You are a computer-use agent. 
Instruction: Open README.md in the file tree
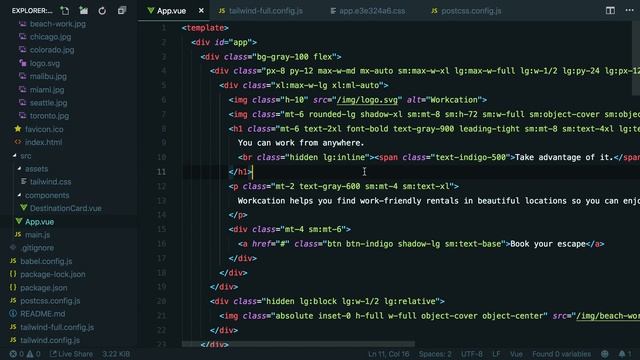pos(42,314)
